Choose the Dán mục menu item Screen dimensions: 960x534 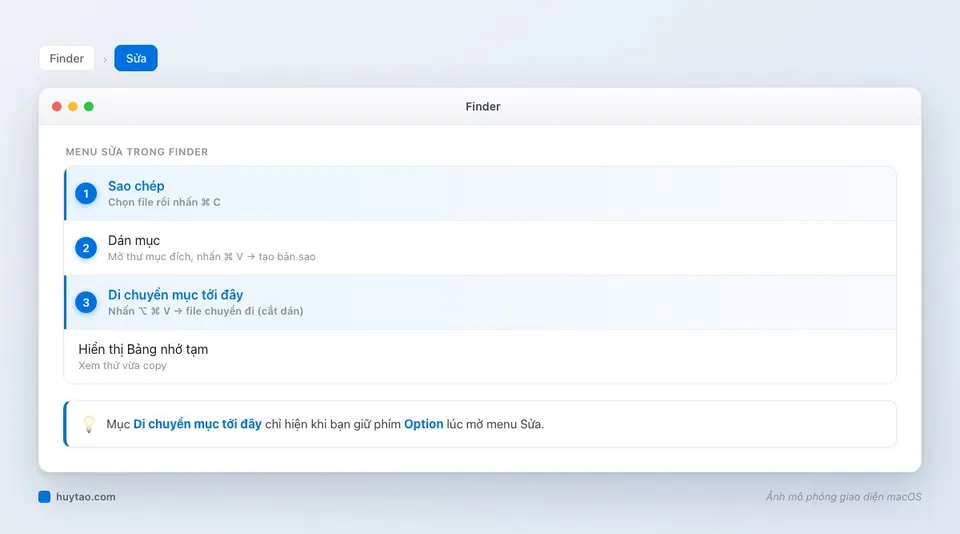[x=480, y=248]
